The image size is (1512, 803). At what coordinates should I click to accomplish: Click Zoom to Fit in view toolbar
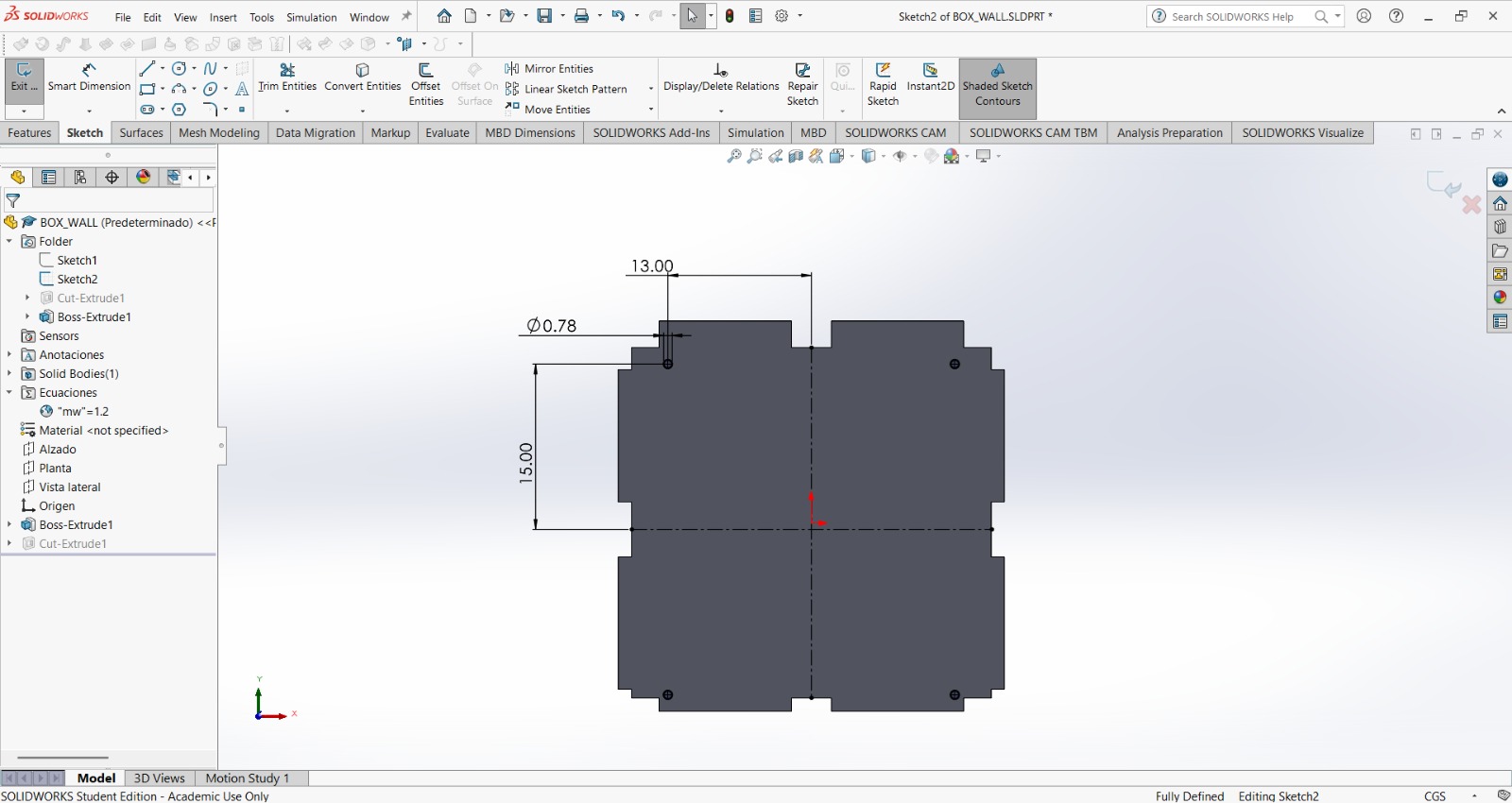coord(734,156)
